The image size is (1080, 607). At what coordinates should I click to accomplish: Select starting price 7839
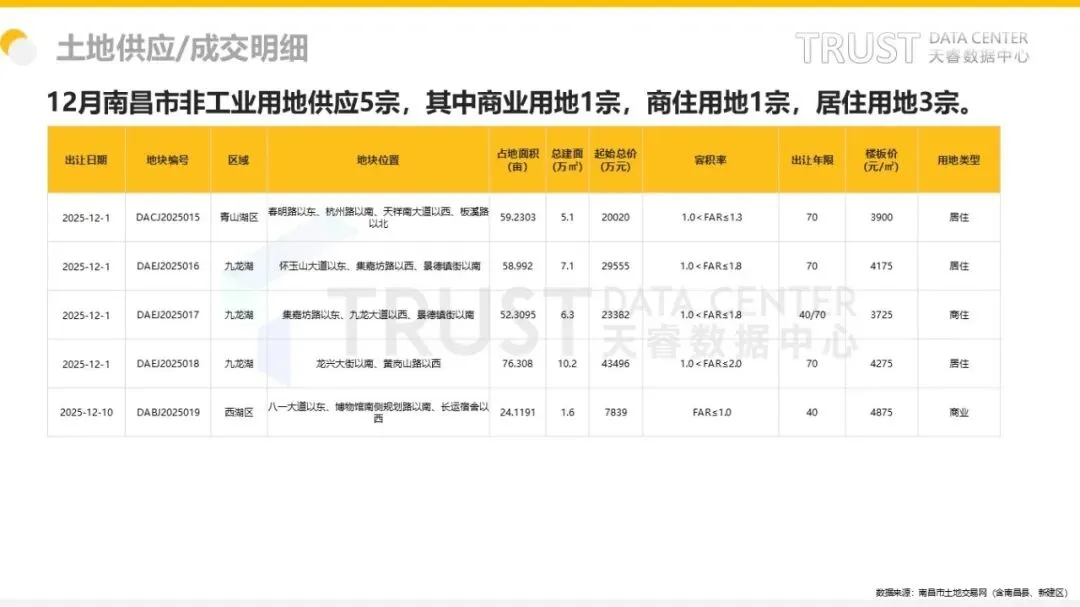[x=615, y=412]
